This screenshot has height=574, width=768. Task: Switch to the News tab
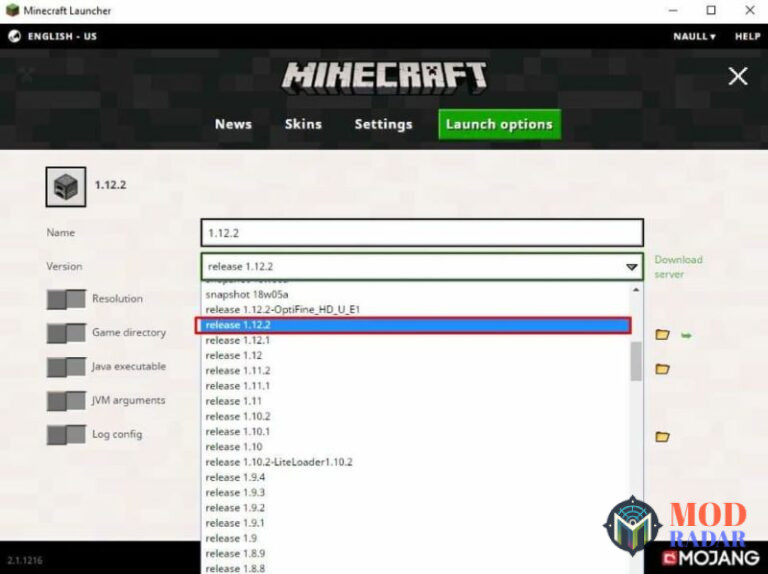point(233,124)
